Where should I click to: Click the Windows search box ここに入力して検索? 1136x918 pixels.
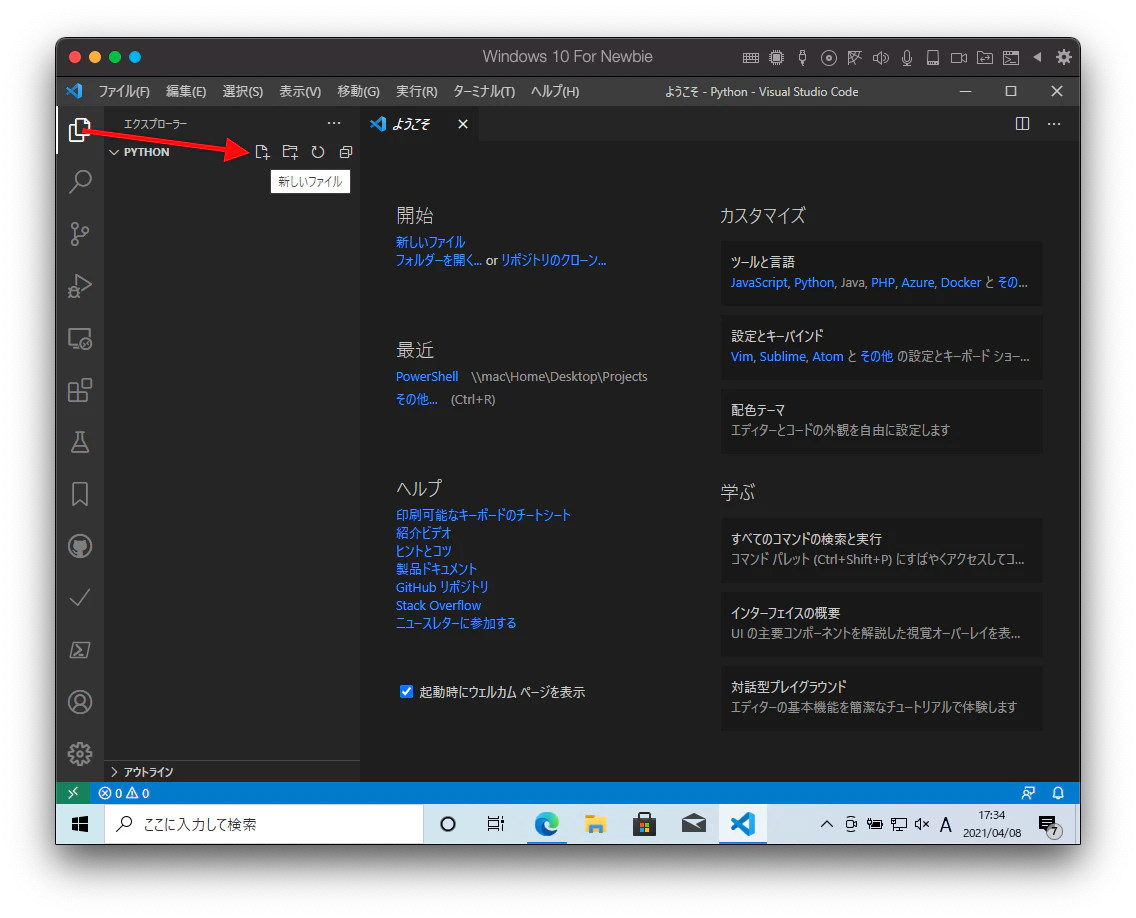(264, 825)
